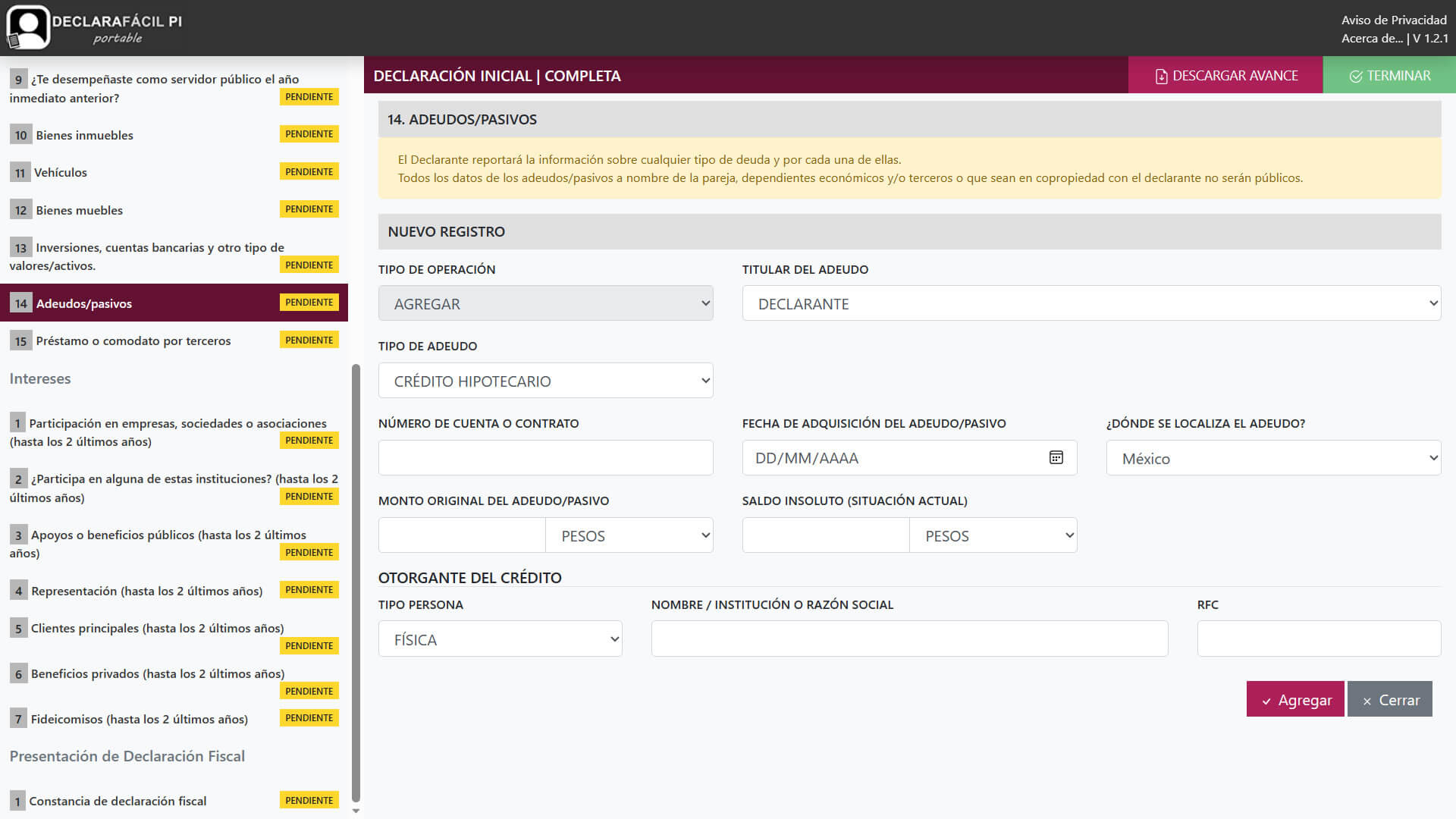Image resolution: width=1456 pixels, height=819 pixels.
Task: Download progress with Descargar Avance
Action: click(1225, 75)
